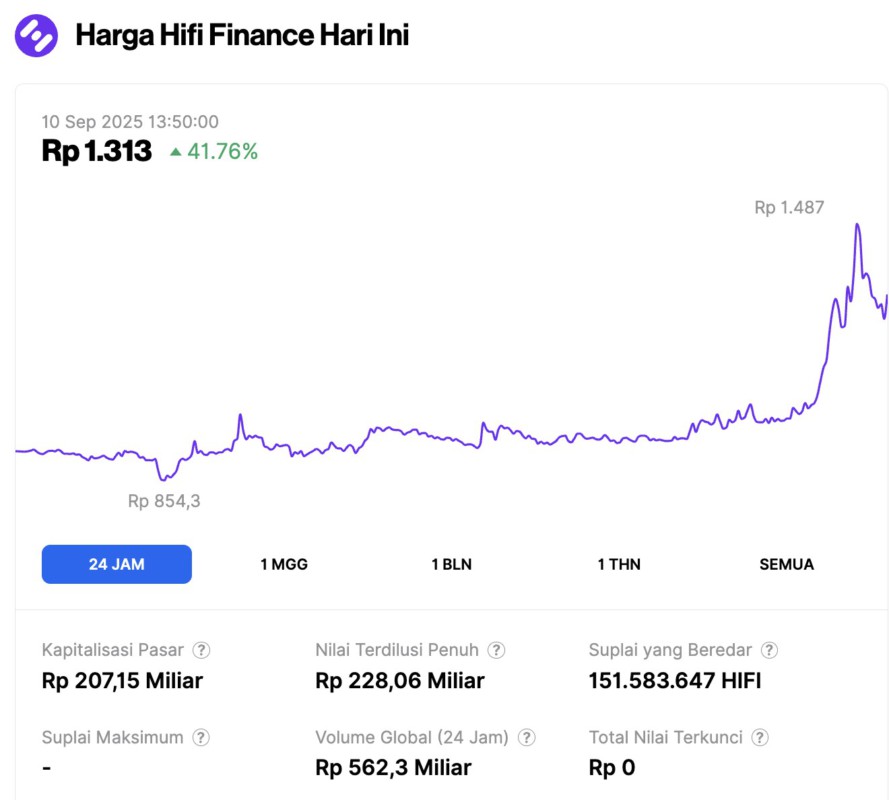Screen dimensions: 889x800
Task: Click the green up-arrow percentage indicator
Action: 213,152
